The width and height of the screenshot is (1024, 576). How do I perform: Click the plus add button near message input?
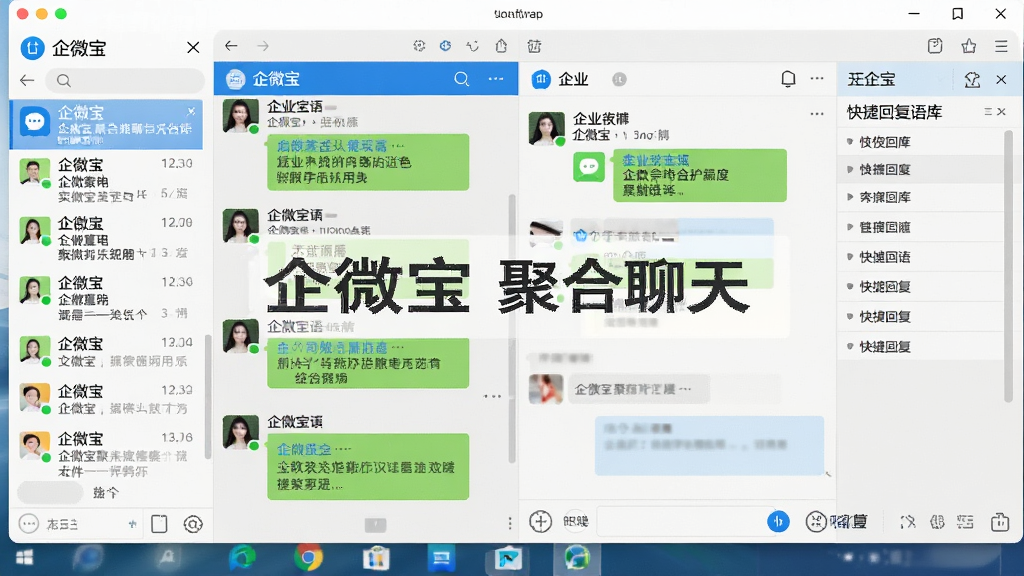pos(540,521)
